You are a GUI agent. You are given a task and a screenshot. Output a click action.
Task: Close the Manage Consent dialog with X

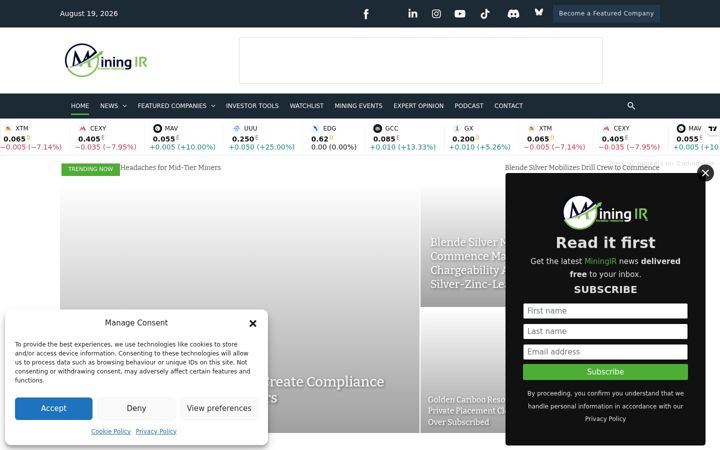coord(253,323)
